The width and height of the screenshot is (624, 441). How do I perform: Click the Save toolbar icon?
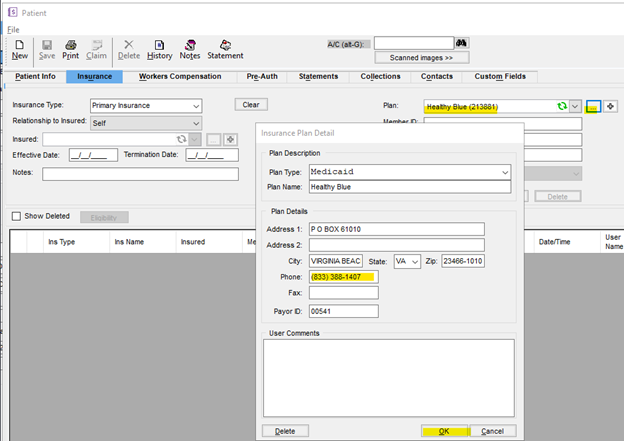[47, 50]
